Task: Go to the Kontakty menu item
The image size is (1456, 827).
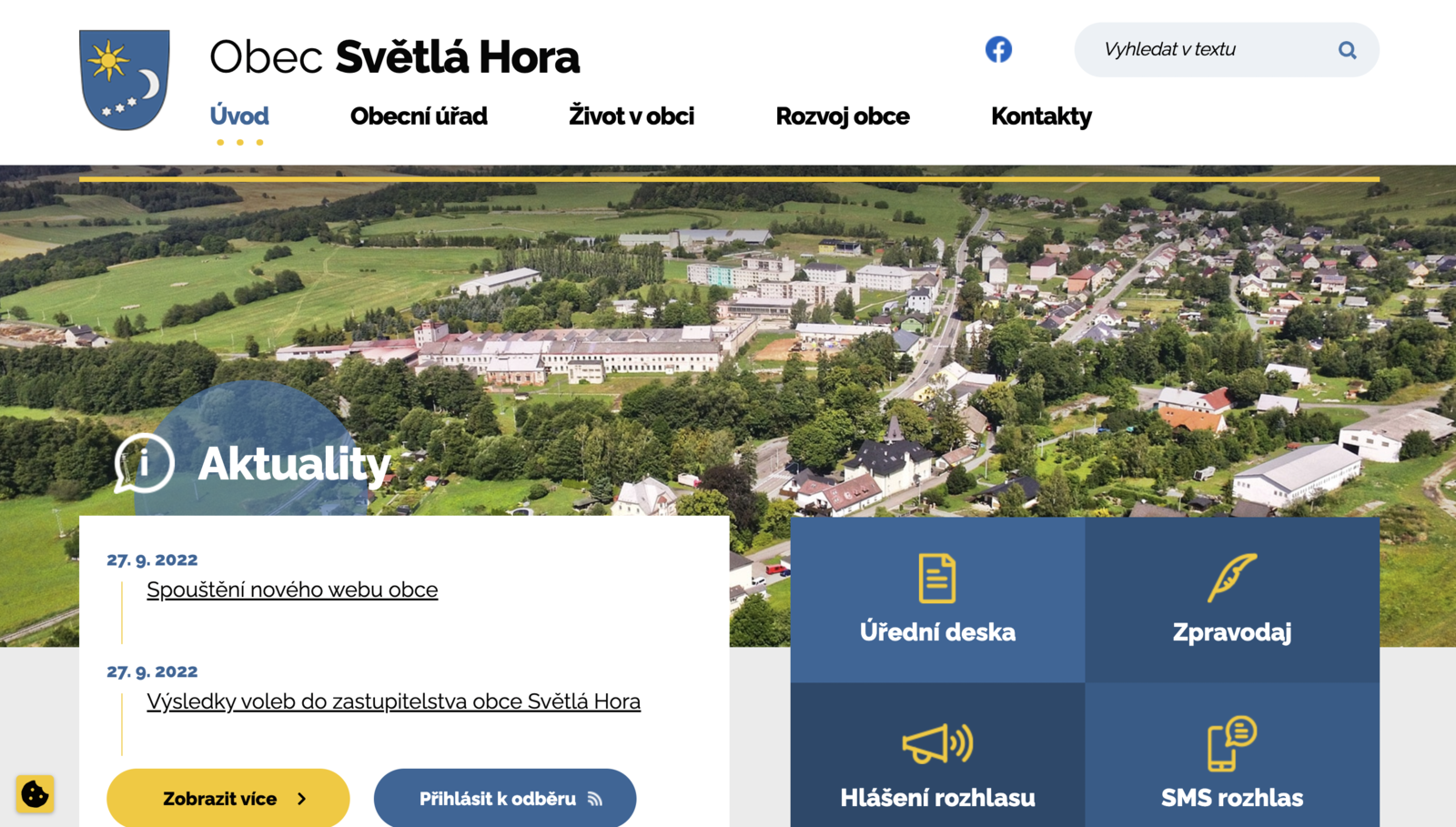Action: point(1041,116)
